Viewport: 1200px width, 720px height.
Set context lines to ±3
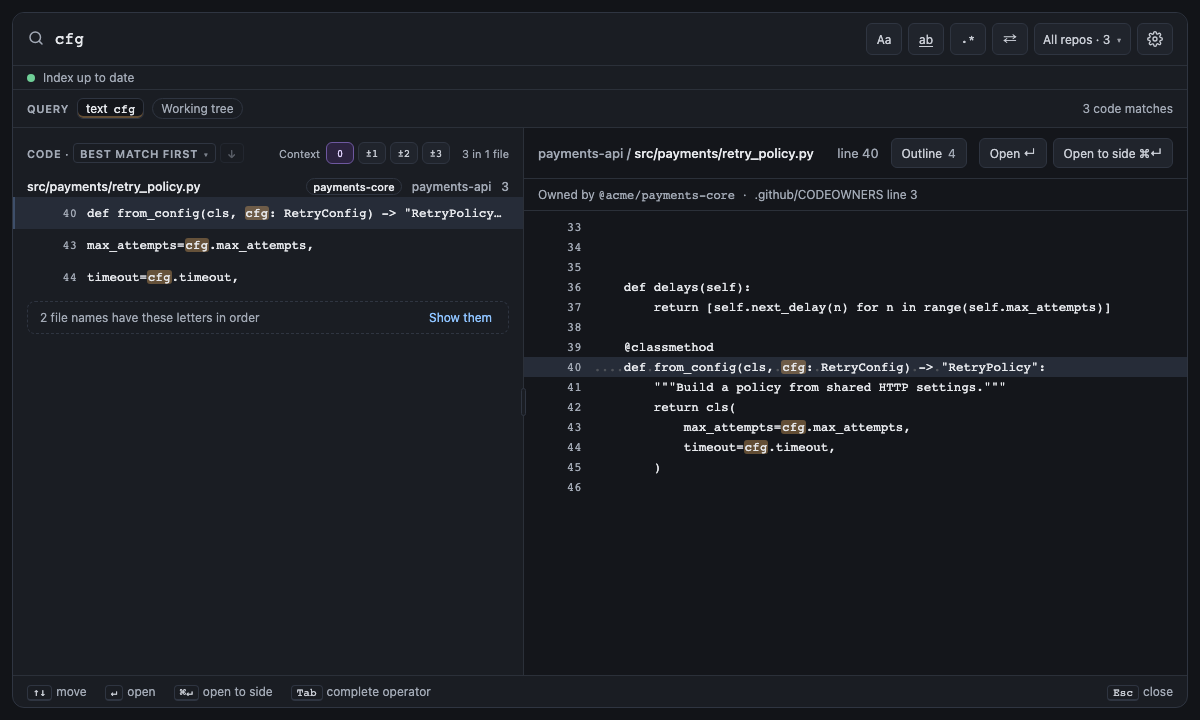pyautogui.click(x=436, y=154)
